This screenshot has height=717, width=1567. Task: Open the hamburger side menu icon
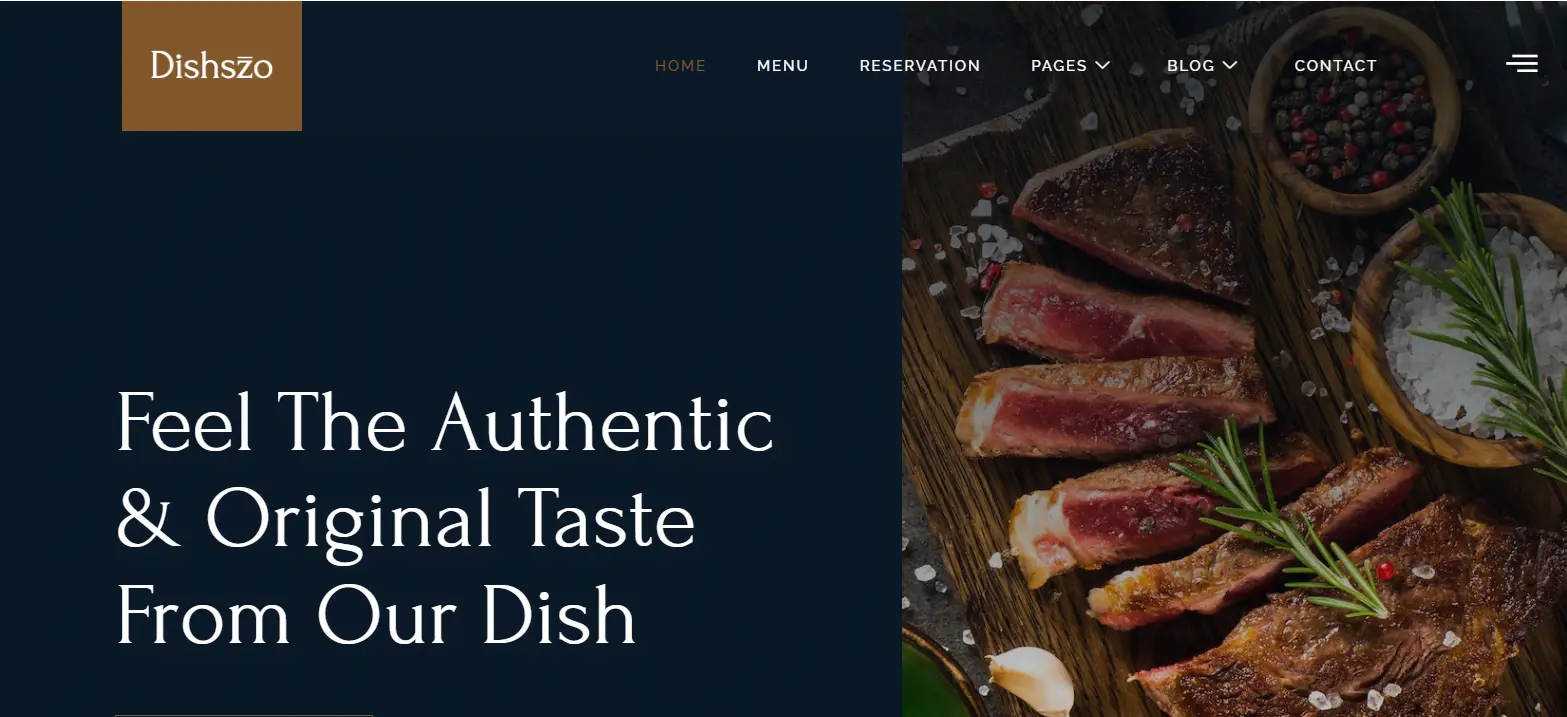point(1521,64)
